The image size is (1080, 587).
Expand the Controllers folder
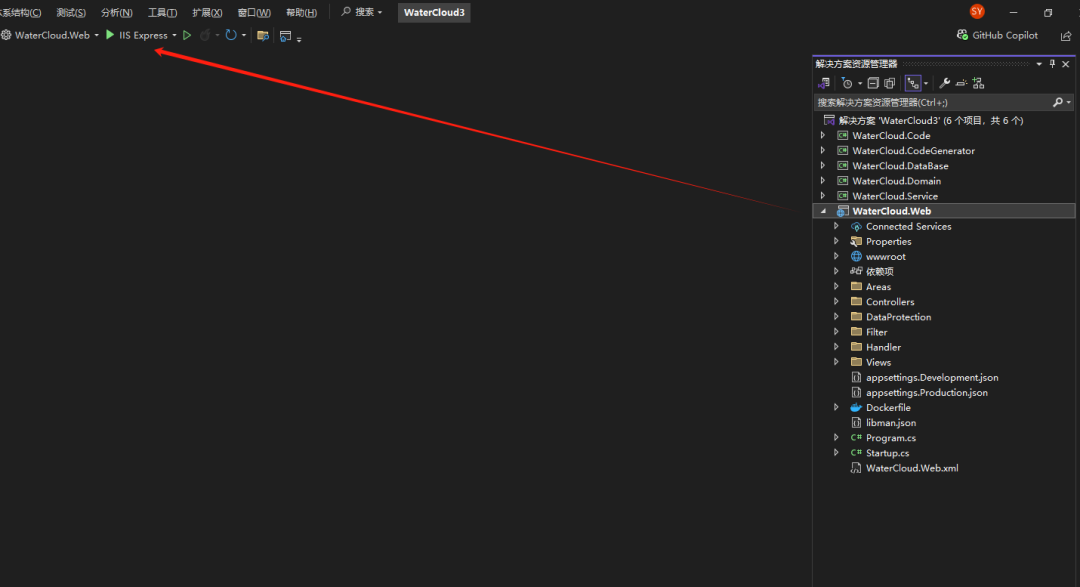point(836,302)
